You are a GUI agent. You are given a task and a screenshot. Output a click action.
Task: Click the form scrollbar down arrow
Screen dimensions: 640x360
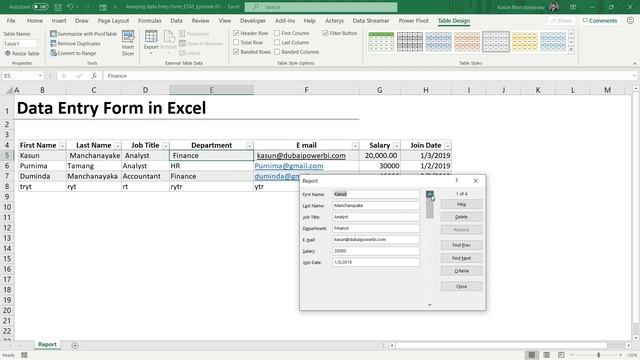(x=430, y=305)
